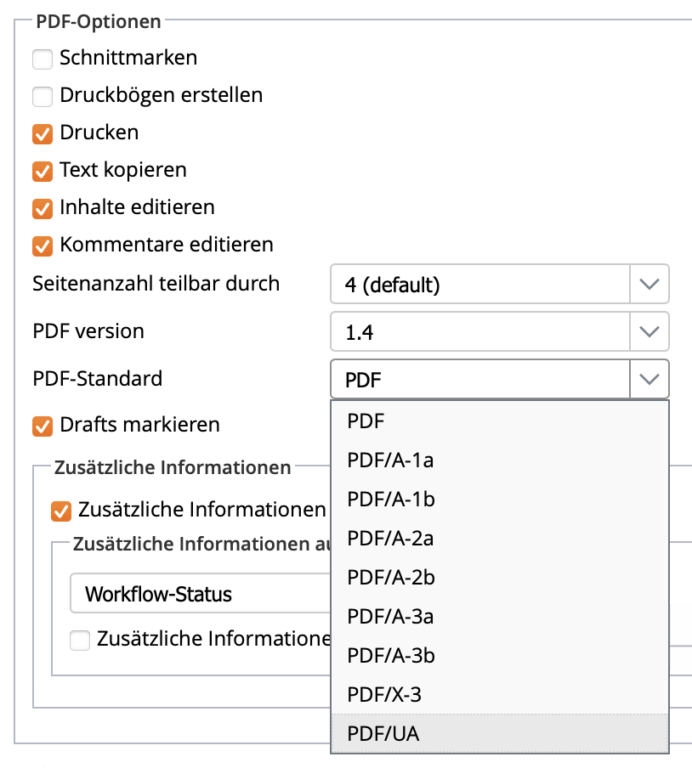This screenshot has width=692, height=768.
Task: Uncheck the Drucken checkbox
Action: coord(42,134)
